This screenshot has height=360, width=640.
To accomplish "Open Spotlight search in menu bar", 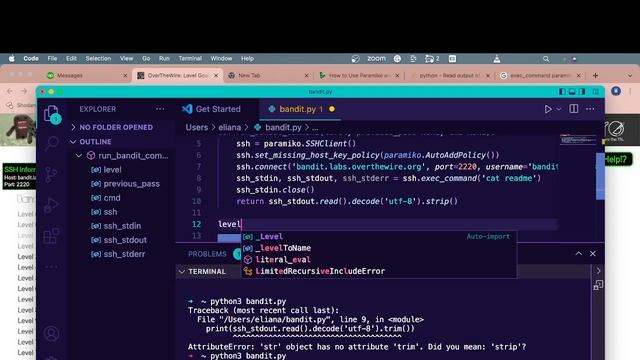I will click(546, 59).
